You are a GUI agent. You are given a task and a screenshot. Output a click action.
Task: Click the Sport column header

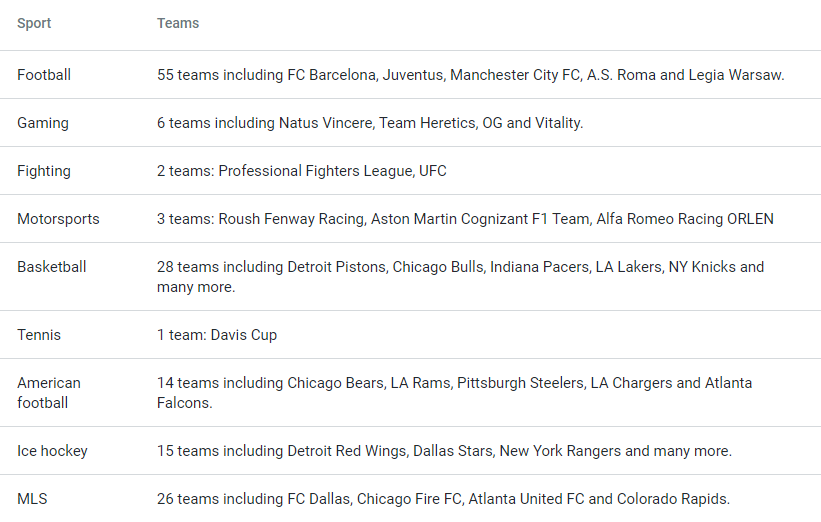34,23
